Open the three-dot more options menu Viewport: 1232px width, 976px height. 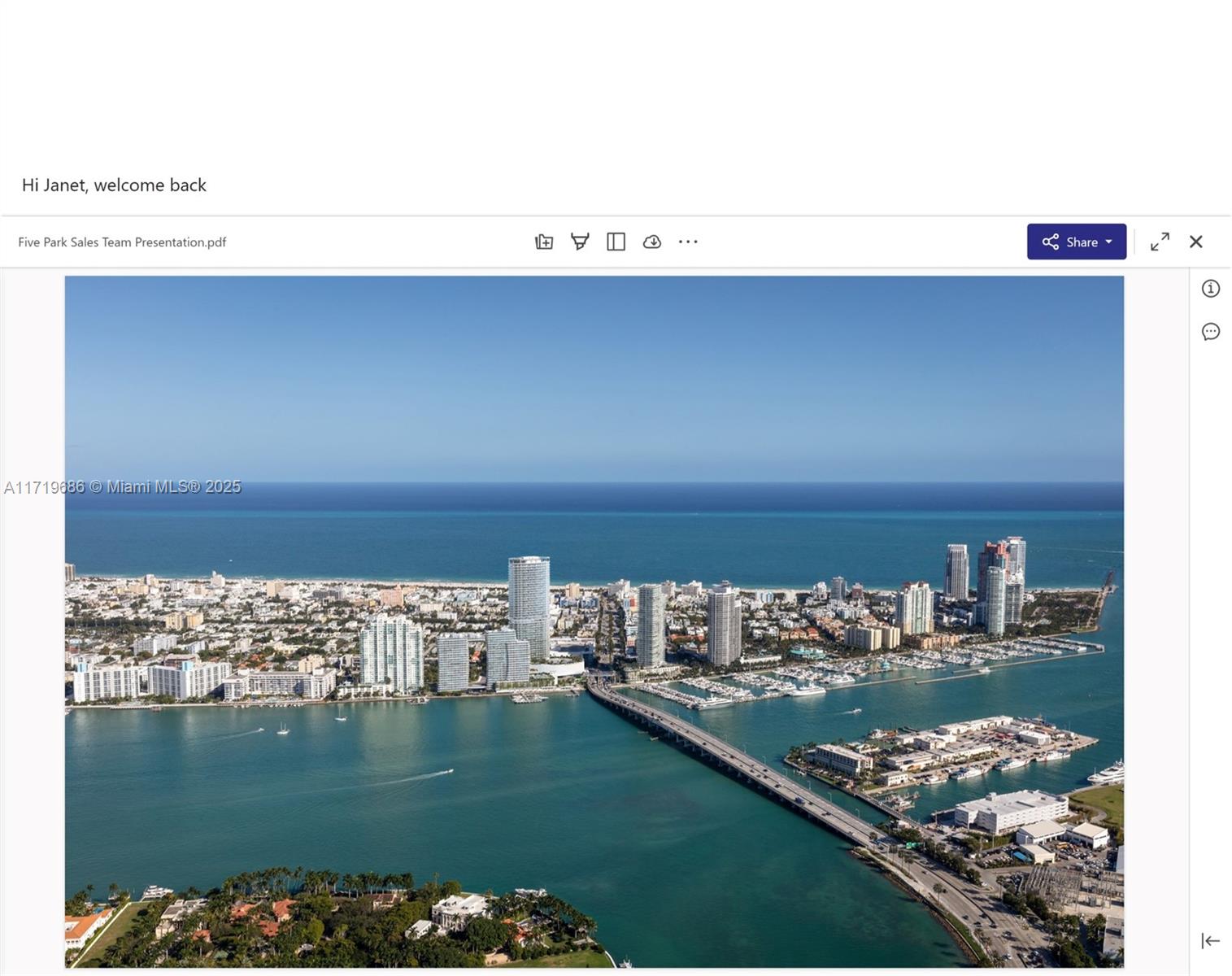688,242
